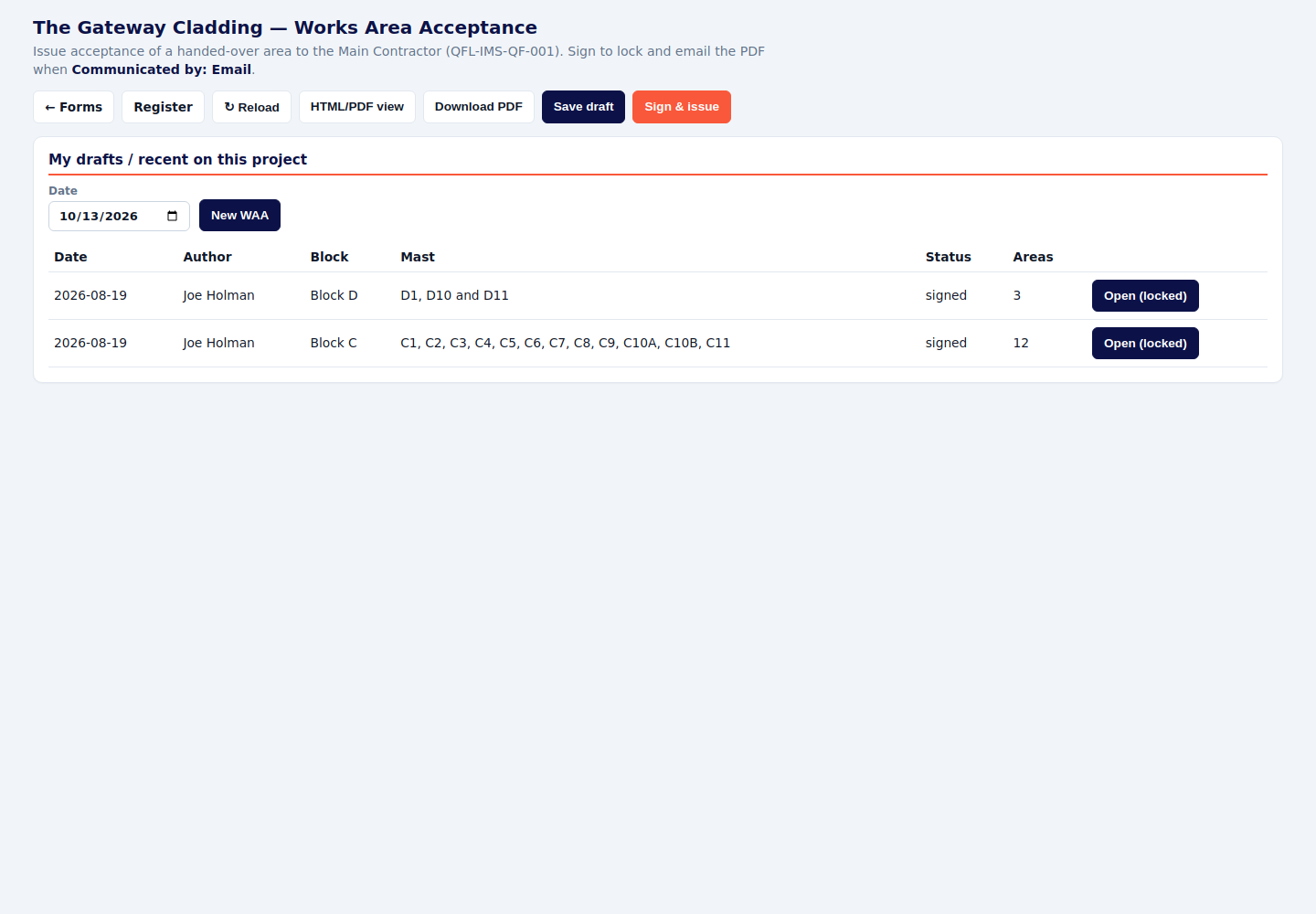Switch to HTML/PDF view
1316x914 pixels.
coord(357,107)
